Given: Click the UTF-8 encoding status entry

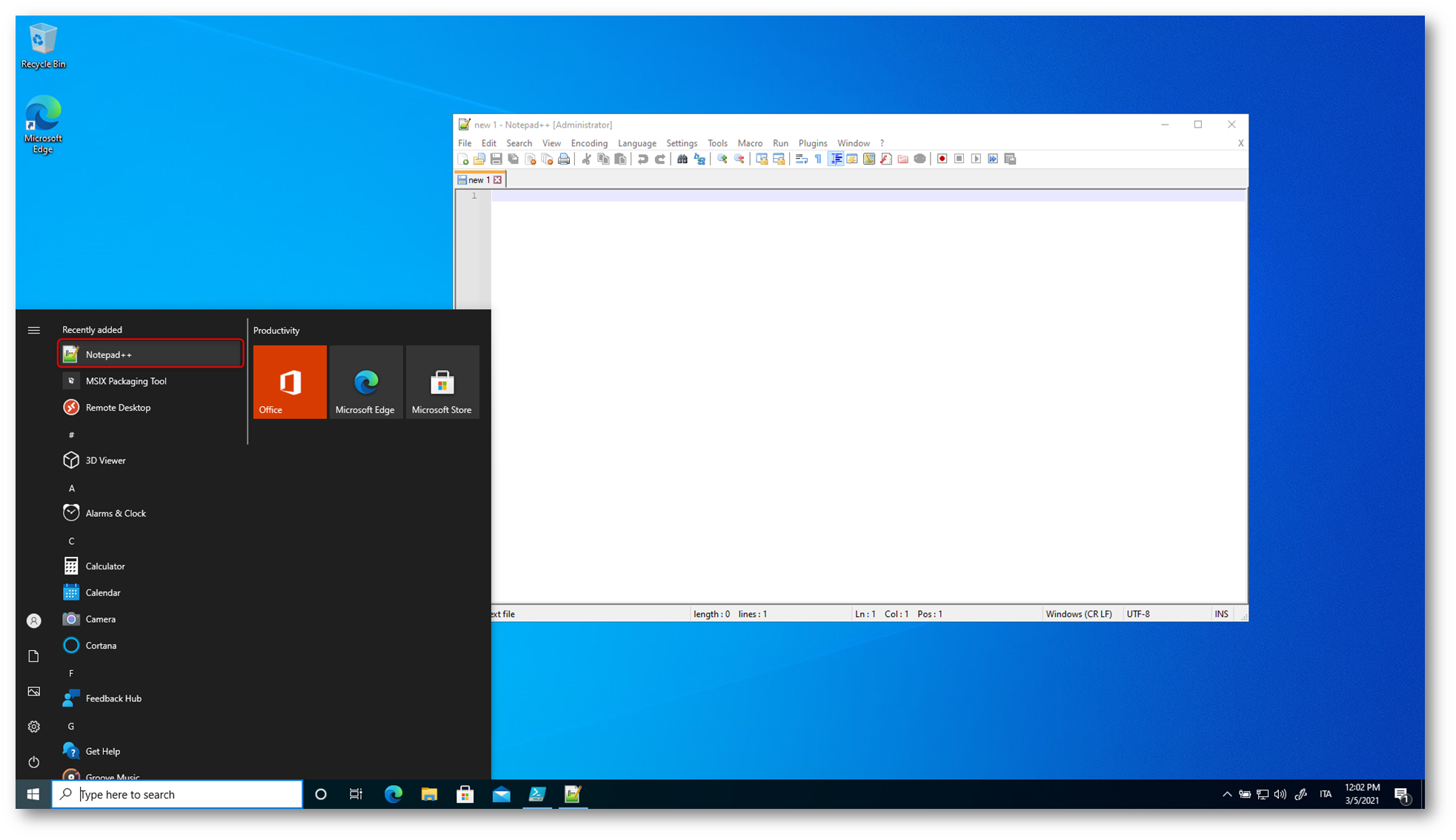Looking at the screenshot, I should click(x=1138, y=614).
